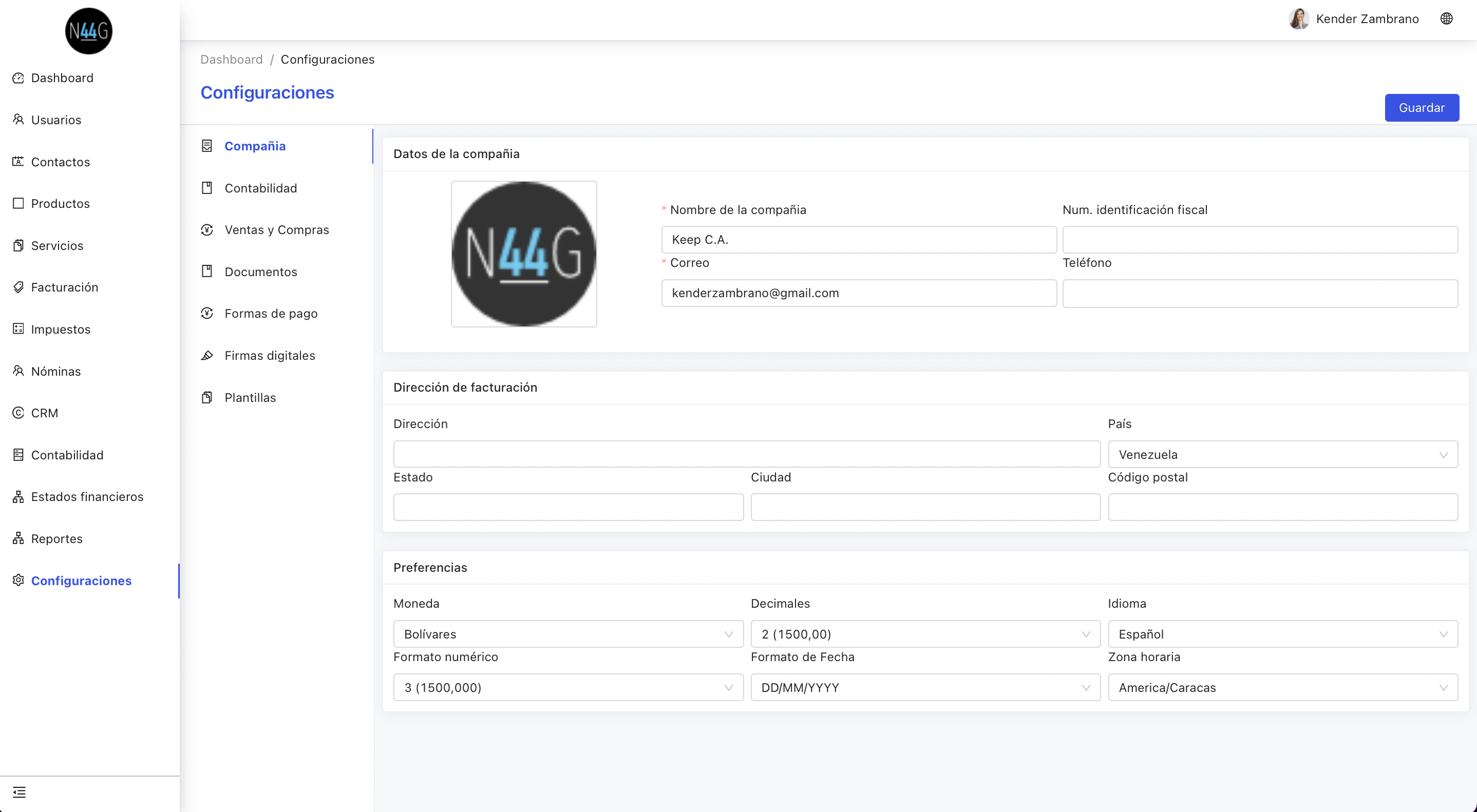1477x812 pixels.
Task: Click the Ventas y Compras currency icon
Action: 207,230
